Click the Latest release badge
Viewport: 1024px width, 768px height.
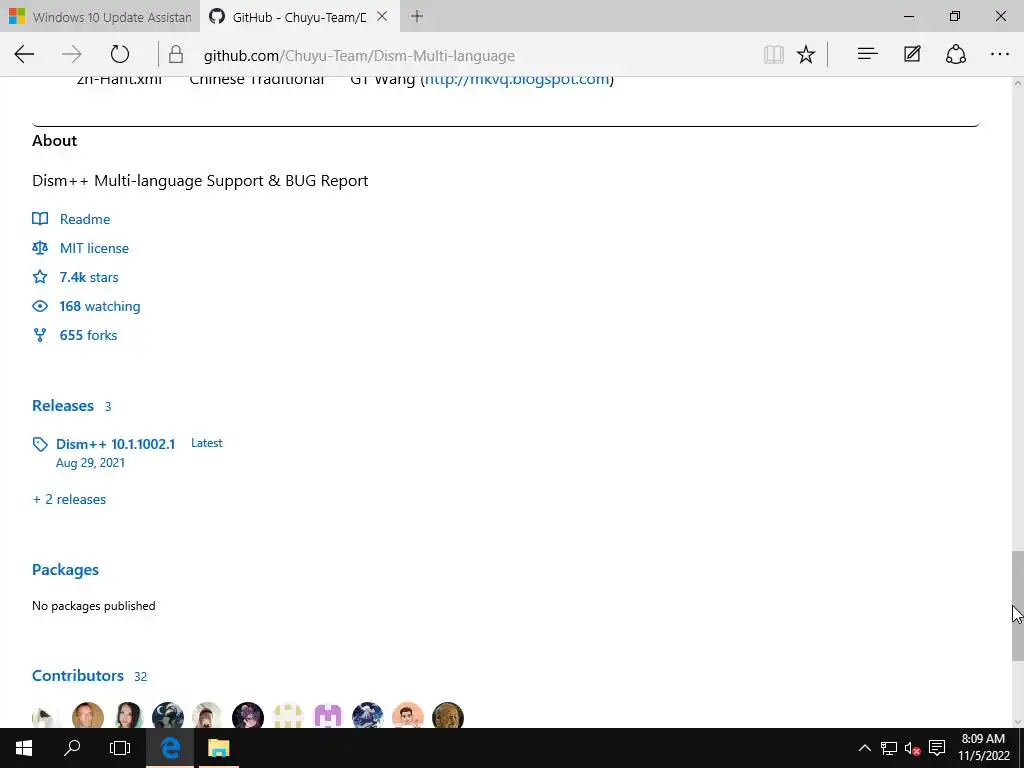click(206, 443)
